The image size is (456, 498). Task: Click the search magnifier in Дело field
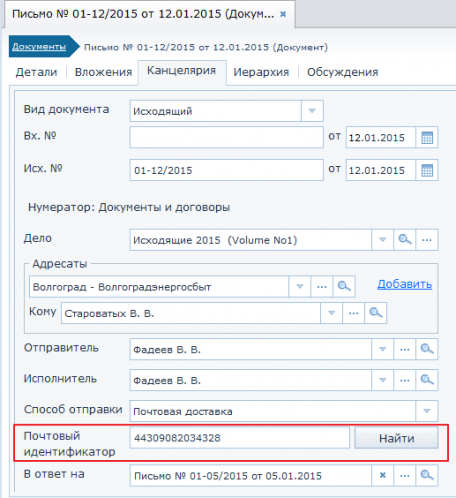pos(405,240)
